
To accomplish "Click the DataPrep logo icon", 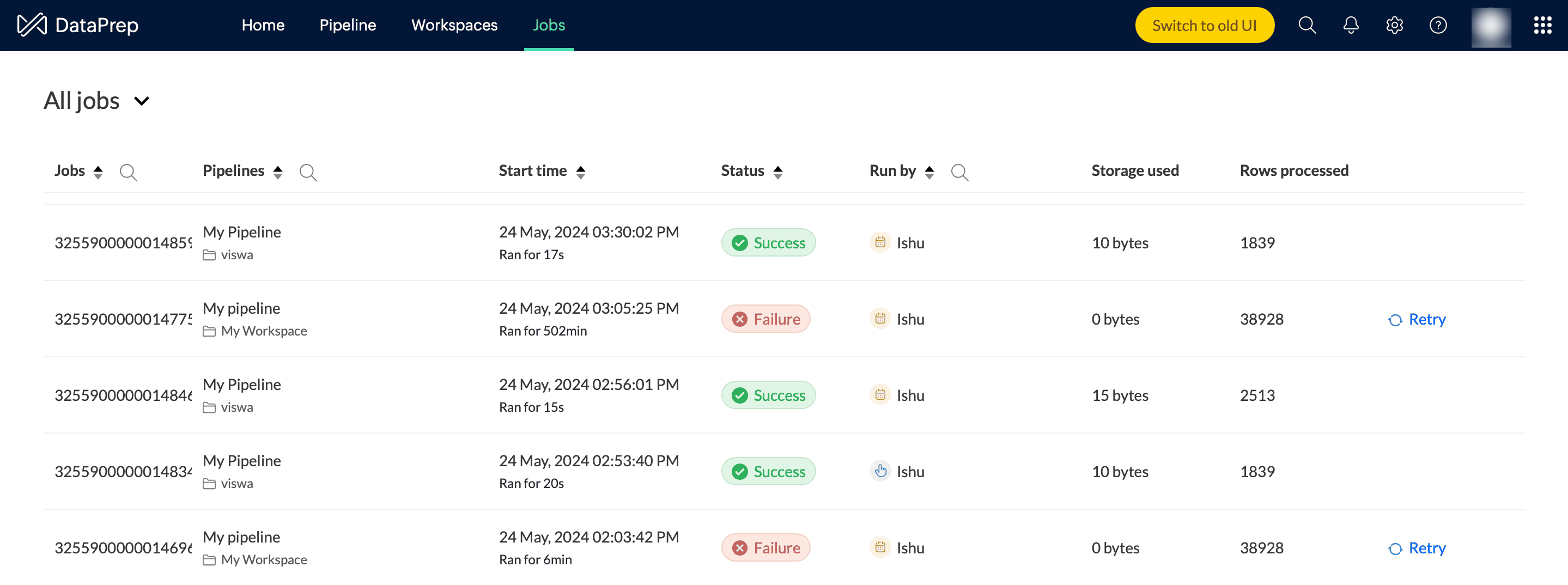I will 32,25.
